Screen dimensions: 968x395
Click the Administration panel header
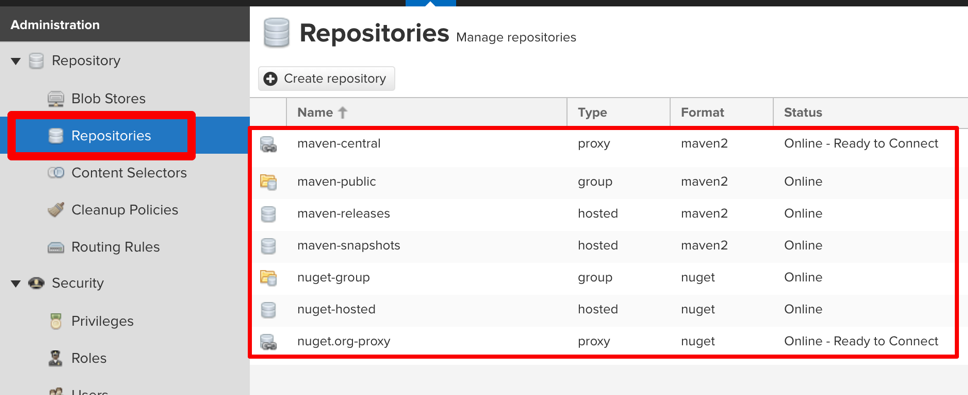125,25
